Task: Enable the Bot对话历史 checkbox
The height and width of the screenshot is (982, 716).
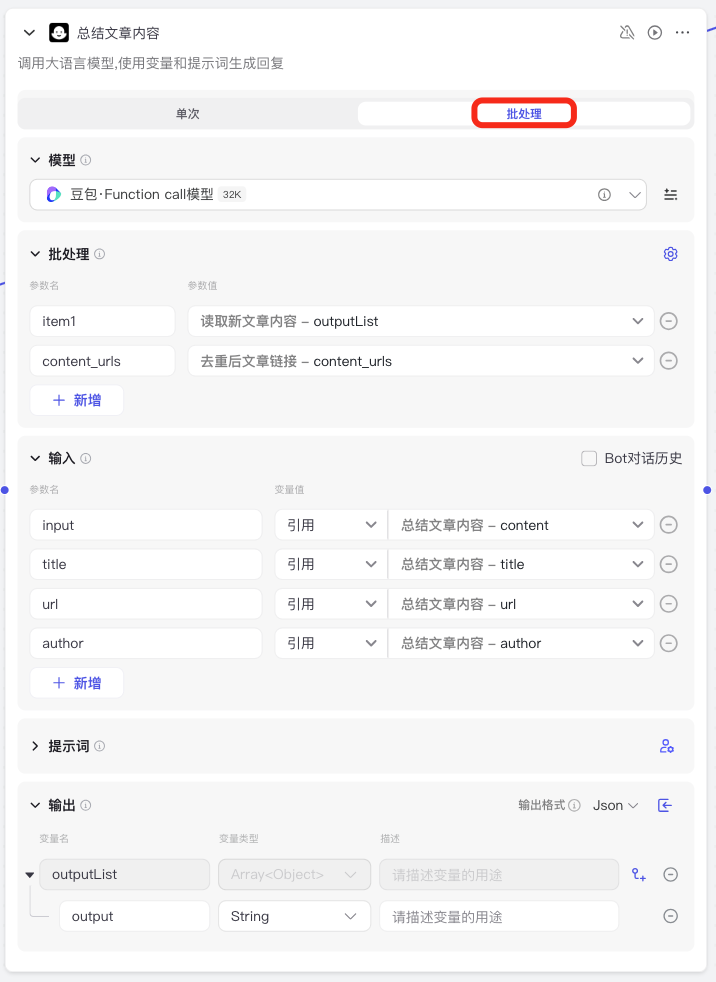Action: (x=589, y=458)
